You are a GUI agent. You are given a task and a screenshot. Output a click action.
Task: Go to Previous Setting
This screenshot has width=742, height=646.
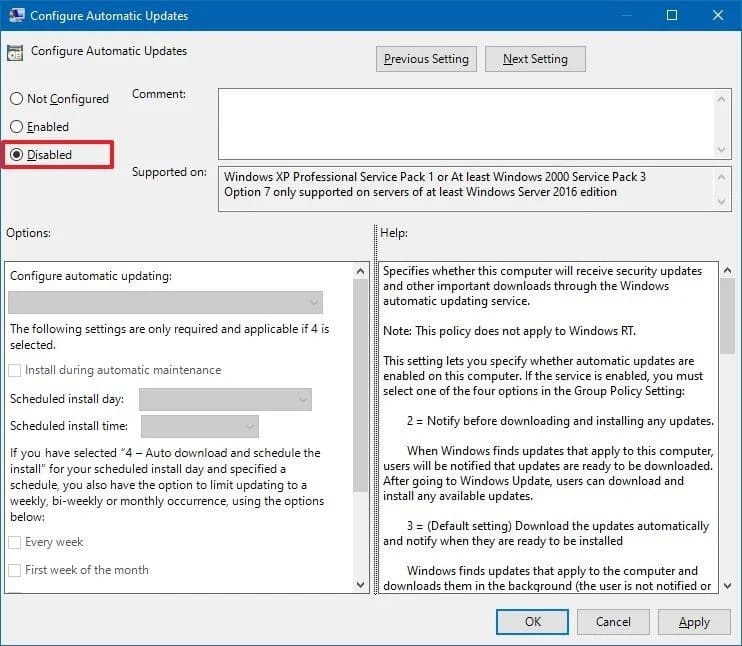click(426, 59)
